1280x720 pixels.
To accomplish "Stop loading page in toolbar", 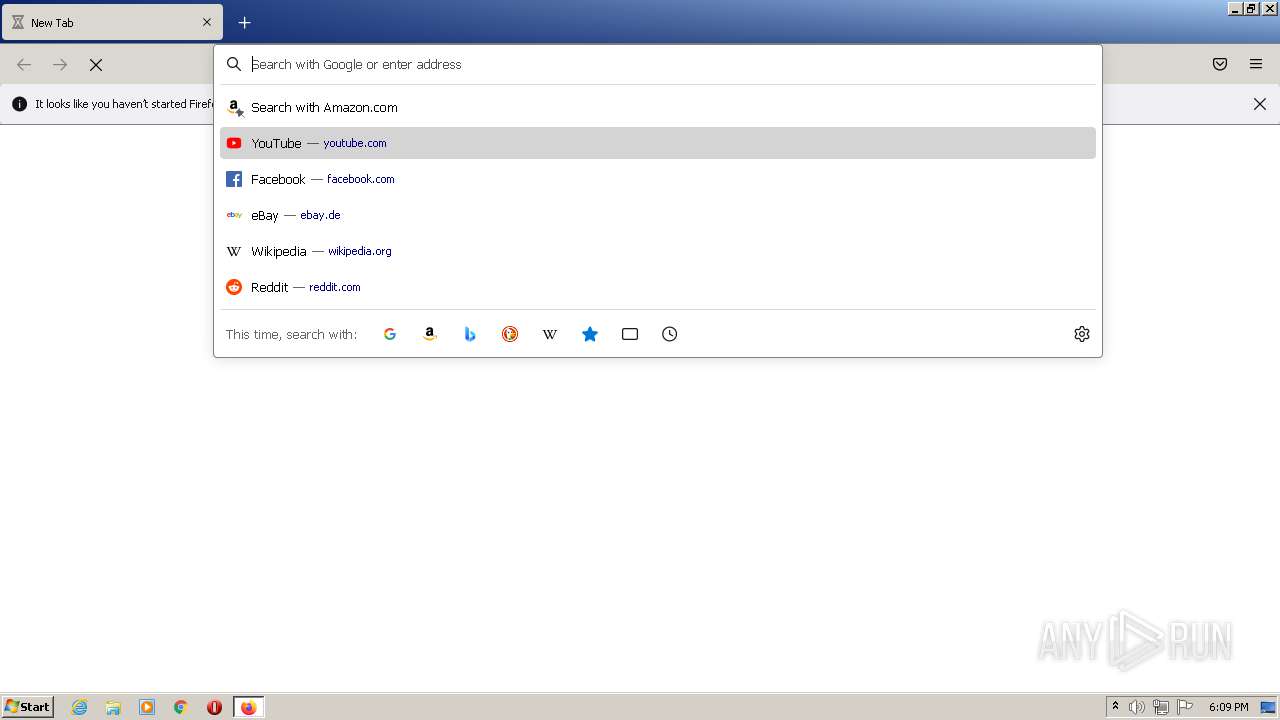I will (x=96, y=64).
